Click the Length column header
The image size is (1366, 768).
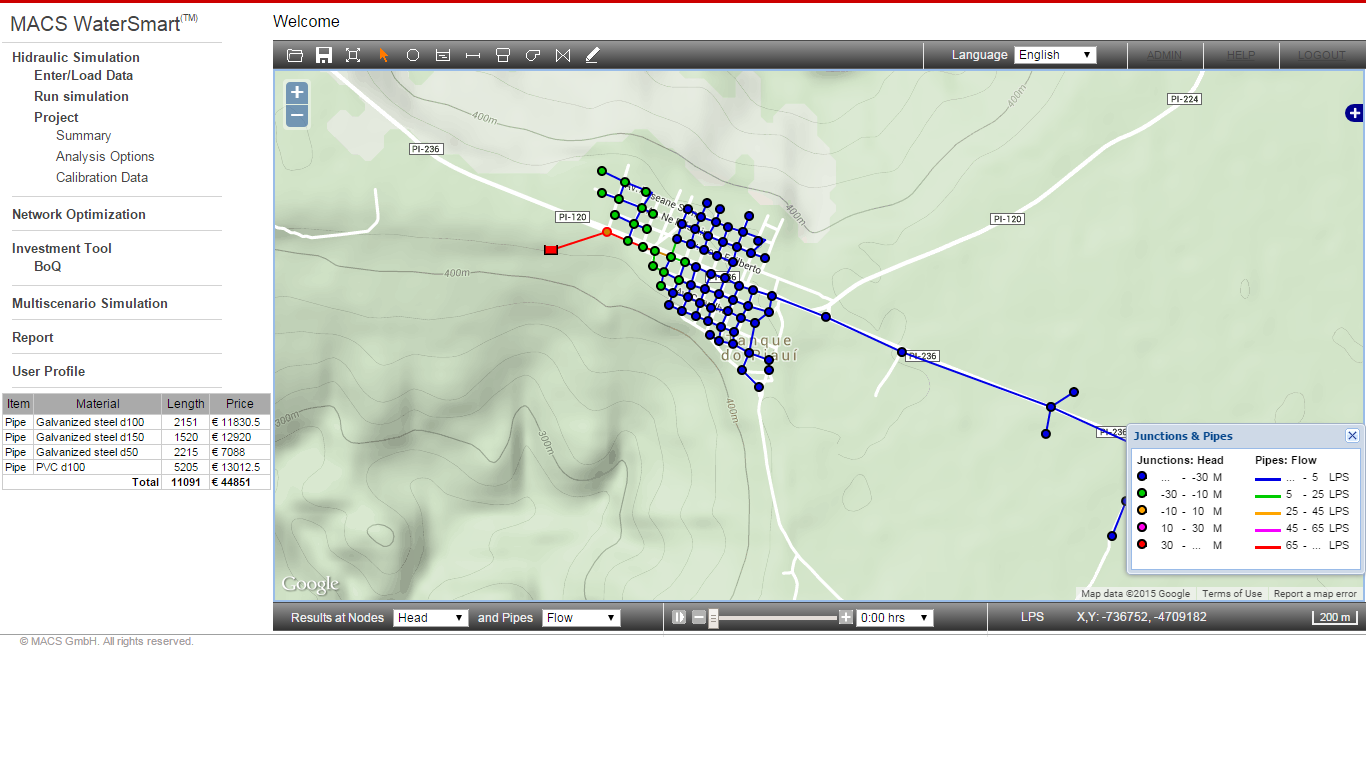tap(186, 404)
